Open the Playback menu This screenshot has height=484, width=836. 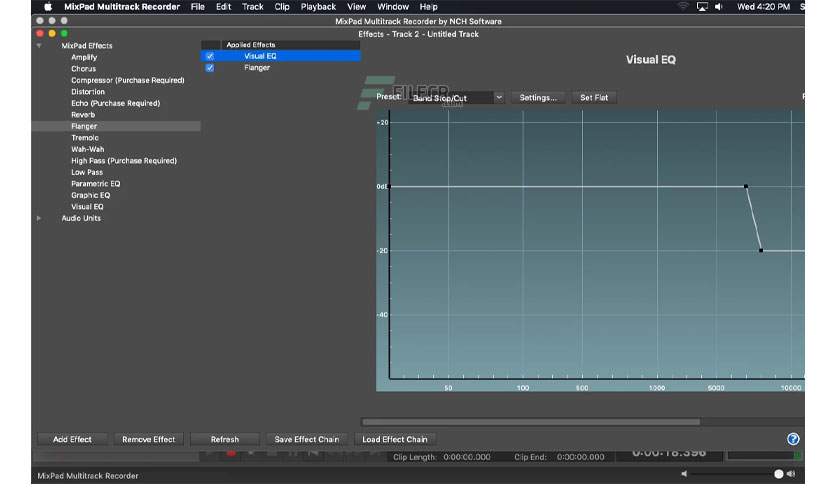[318, 7]
